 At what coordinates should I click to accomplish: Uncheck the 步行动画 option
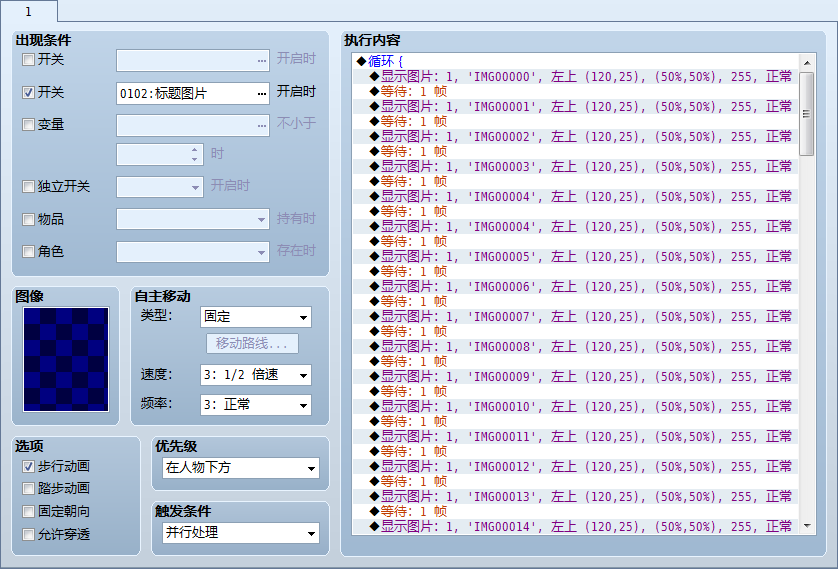(x=28, y=466)
